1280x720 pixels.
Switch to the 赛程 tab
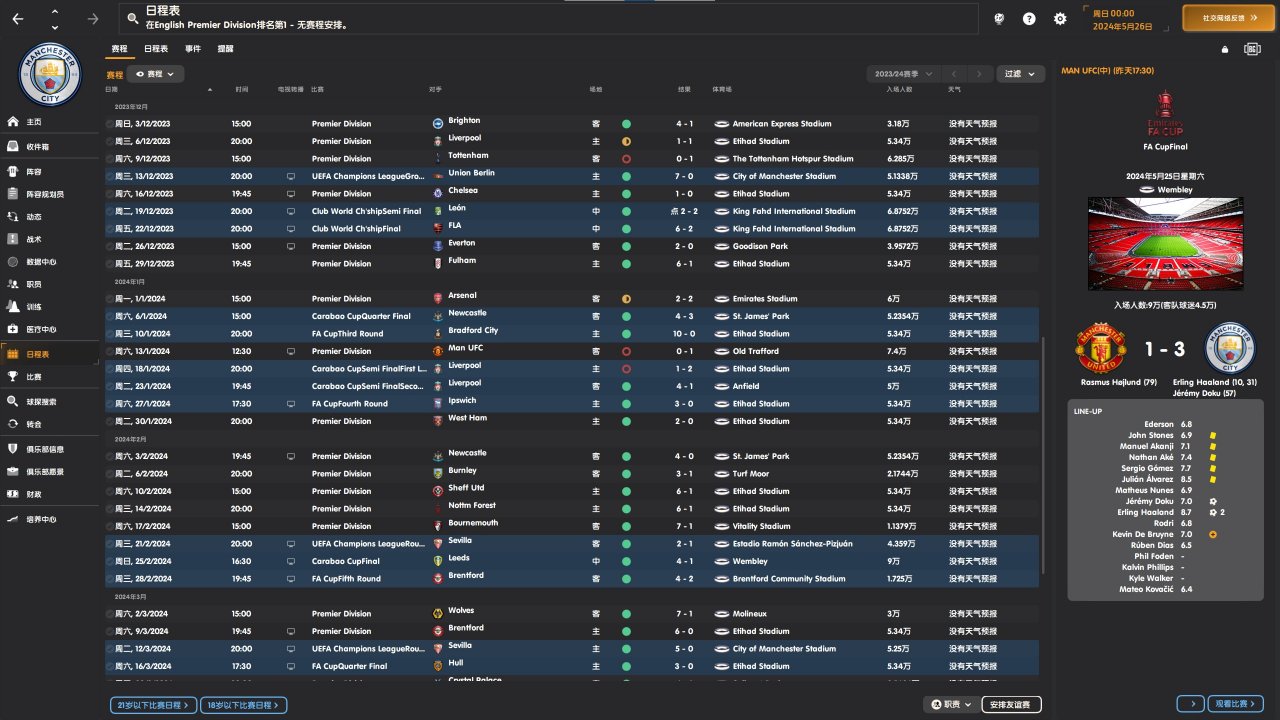119,48
